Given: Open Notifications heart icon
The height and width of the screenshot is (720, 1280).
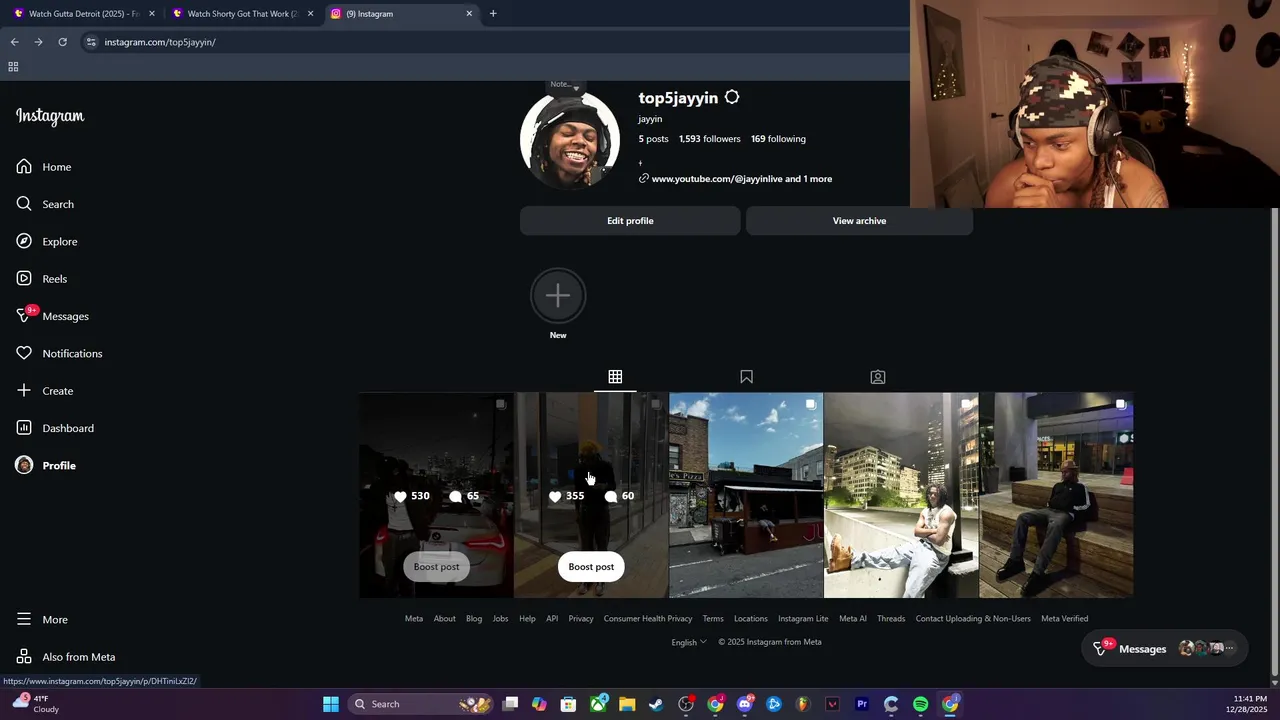Looking at the screenshot, I should coord(24,353).
